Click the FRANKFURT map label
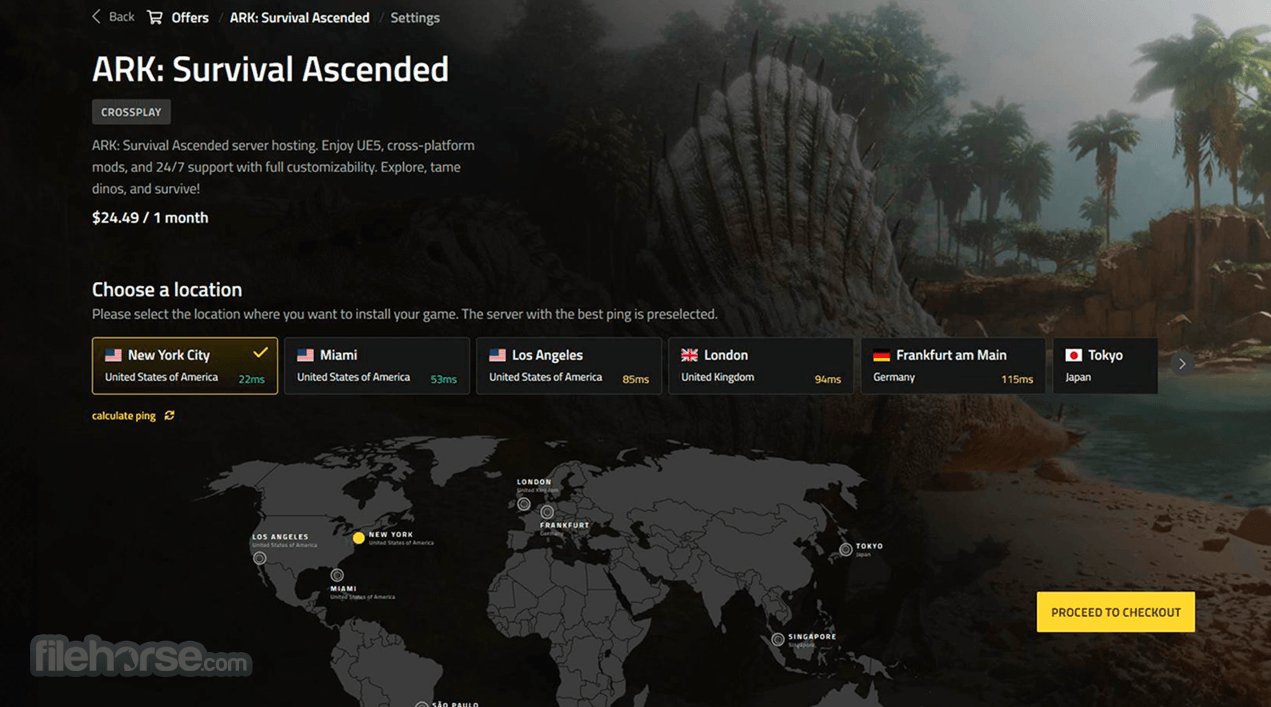Viewport: 1271px width, 707px height. click(x=564, y=525)
